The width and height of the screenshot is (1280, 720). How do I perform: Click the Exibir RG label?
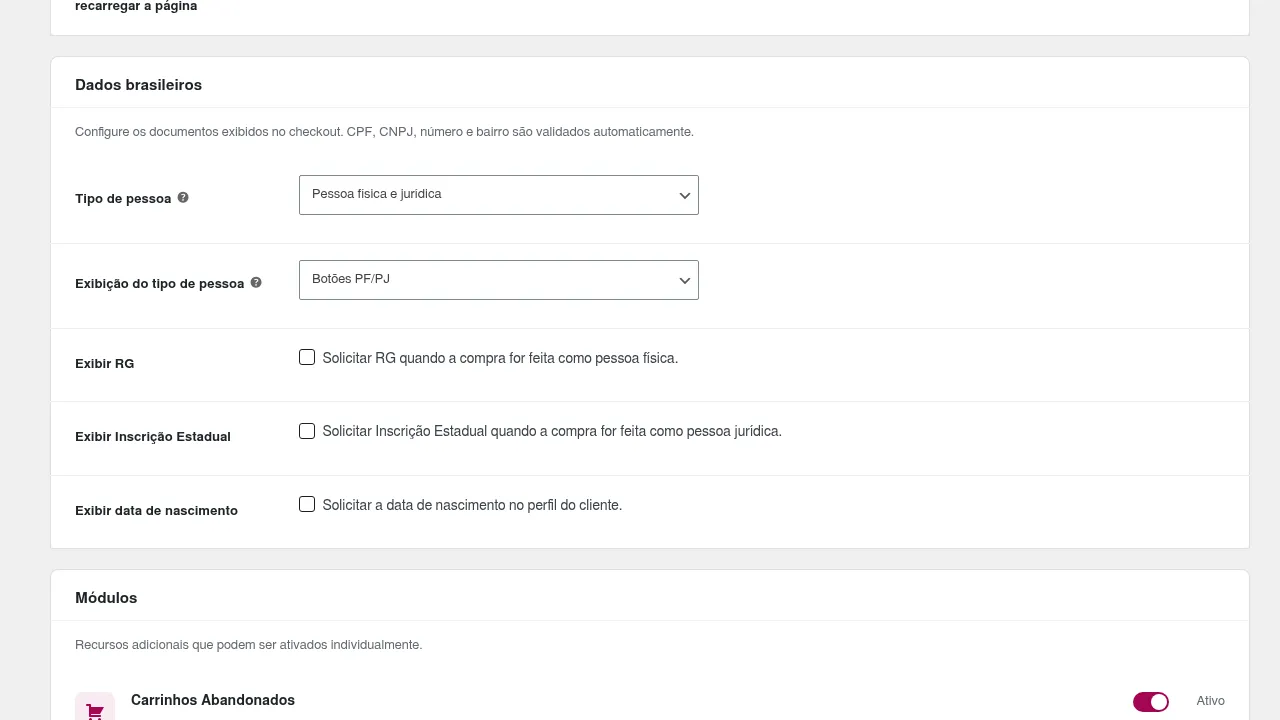click(104, 364)
